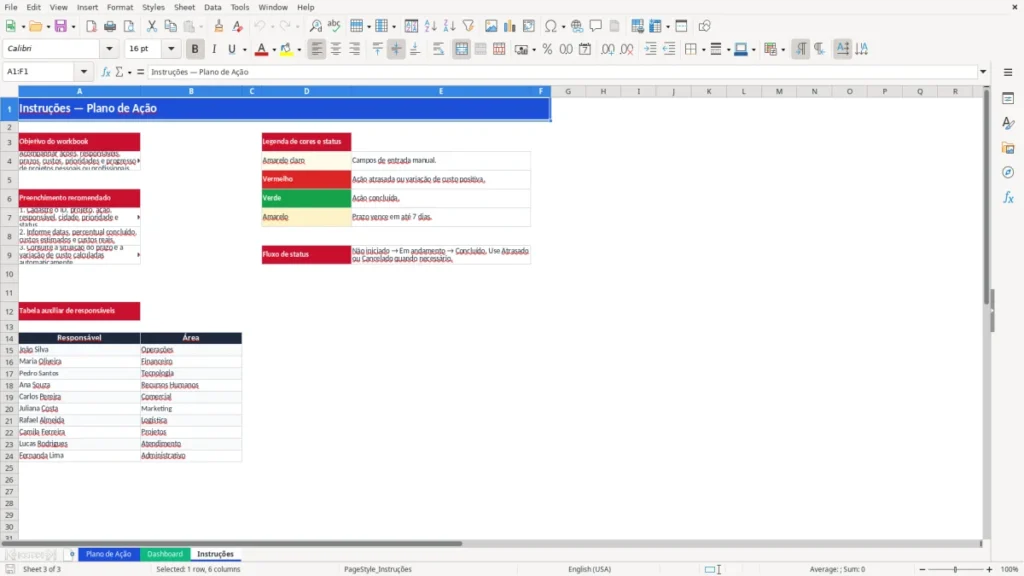The height and width of the screenshot is (576, 1024).
Task: Open Borders dropdown arrow
Action: pos(703,49)
